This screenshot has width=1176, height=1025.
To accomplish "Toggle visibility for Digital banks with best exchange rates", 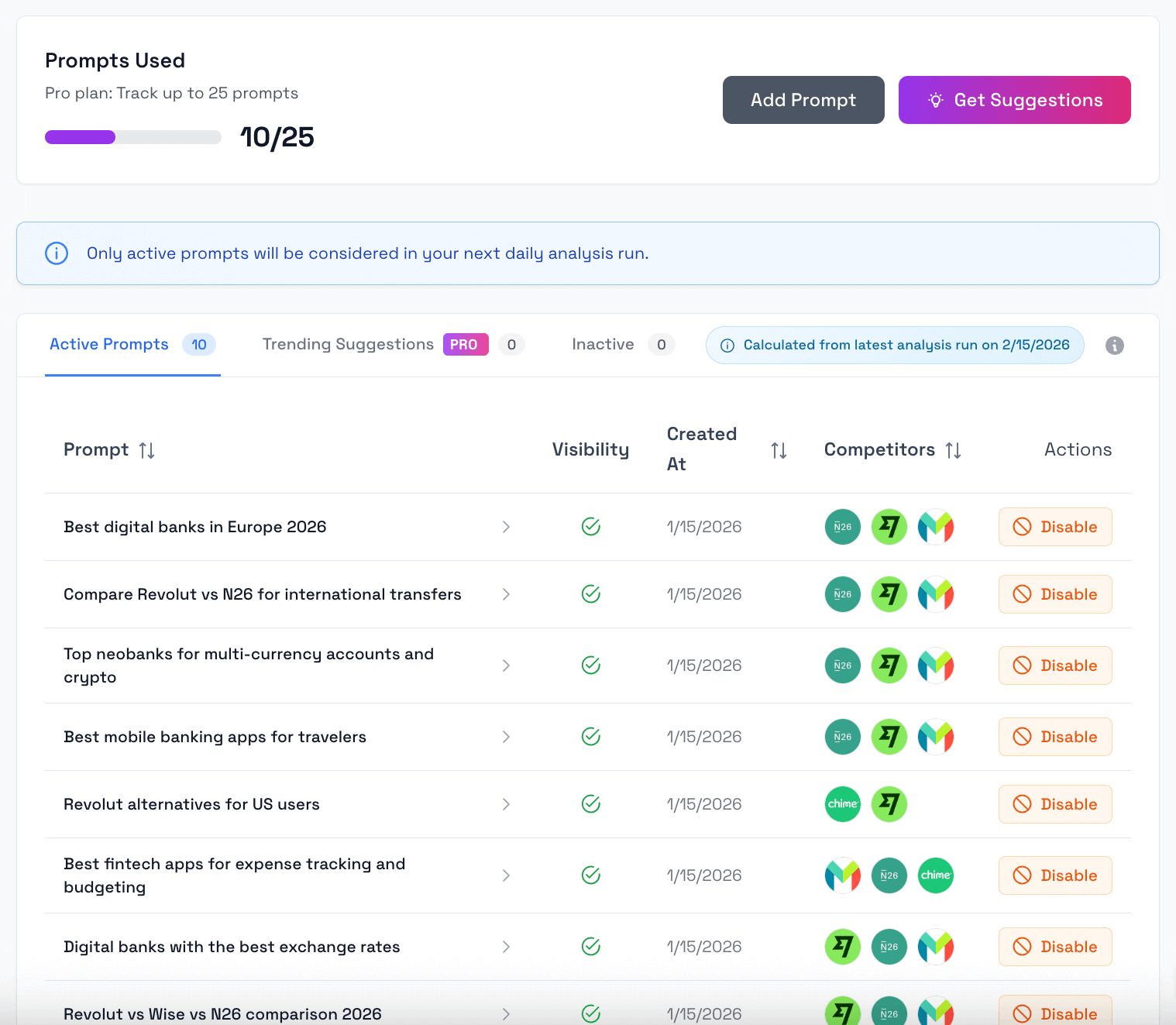I will tap(591, 946).
